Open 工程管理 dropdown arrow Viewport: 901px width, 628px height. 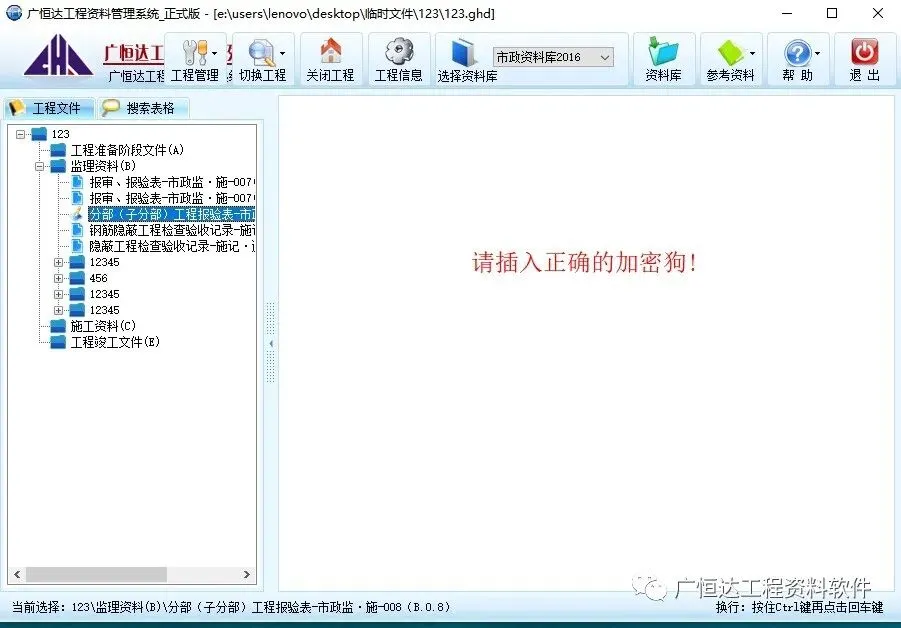point(214,53)
